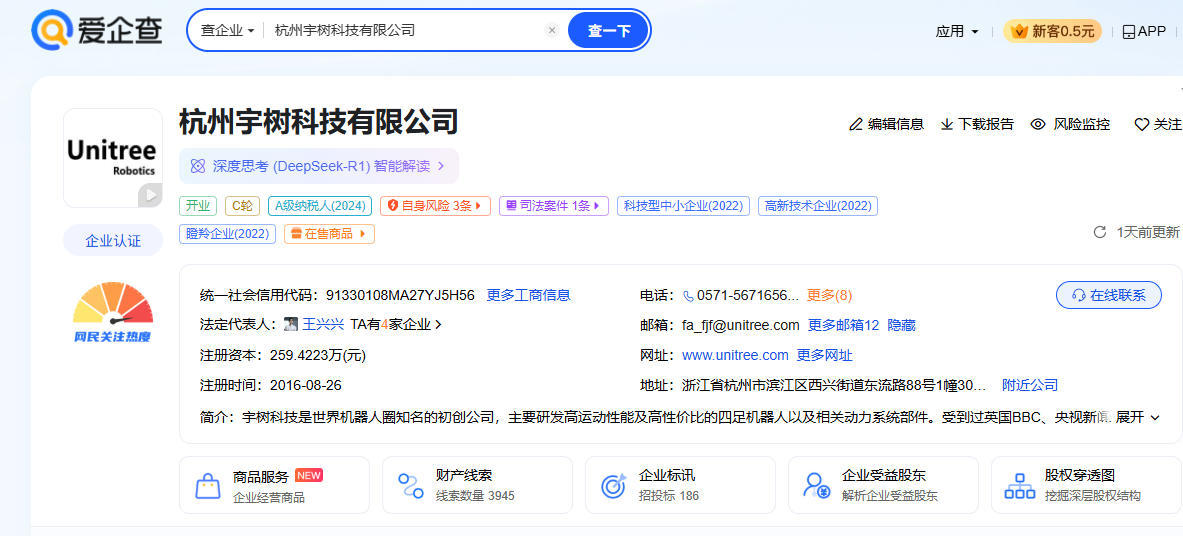Click 在线联系 headset button
Image resolution: width=1183 pixels, height=536 pixels.
(x=1108, y=295)
